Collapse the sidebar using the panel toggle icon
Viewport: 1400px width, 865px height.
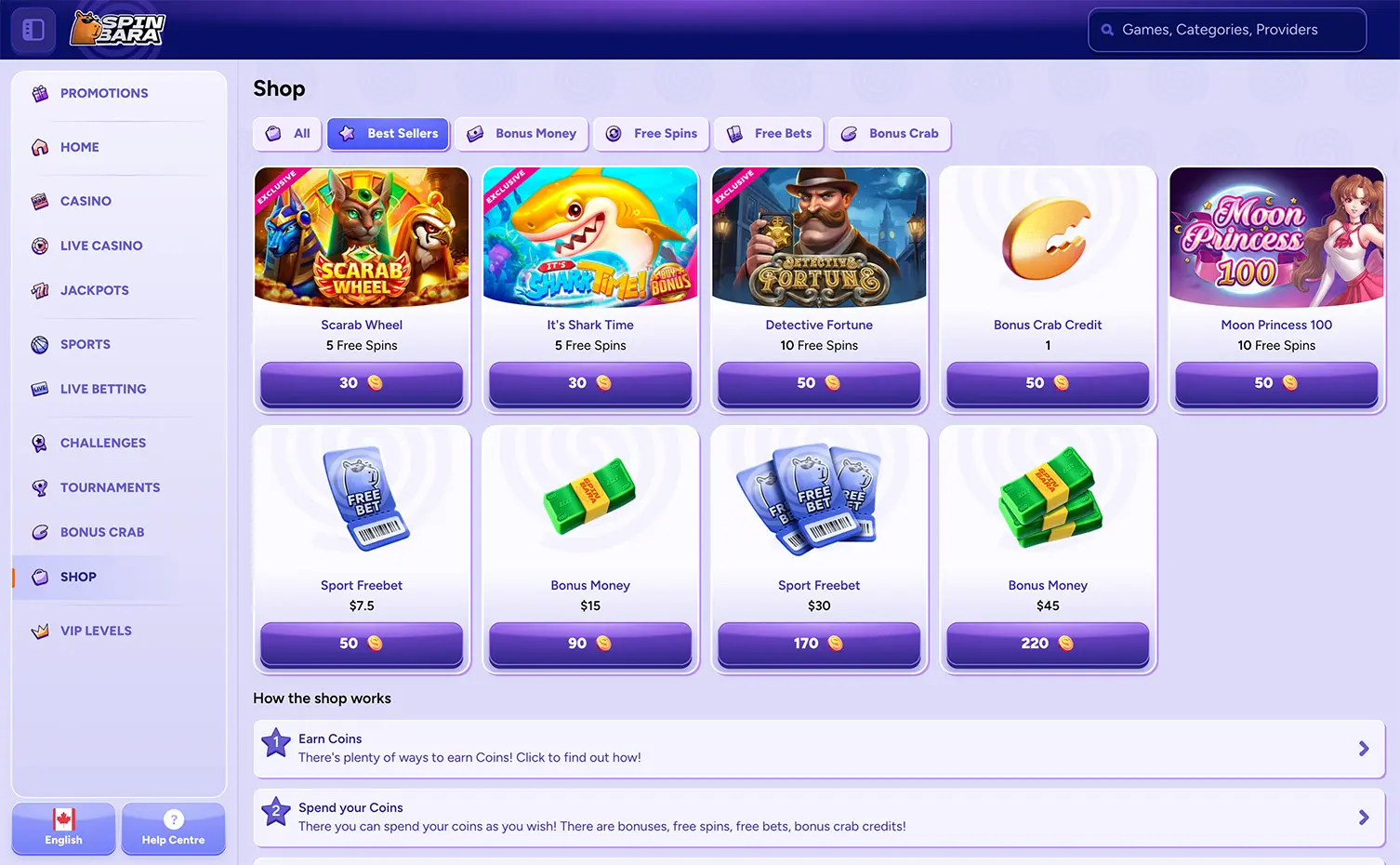[33, 30]
